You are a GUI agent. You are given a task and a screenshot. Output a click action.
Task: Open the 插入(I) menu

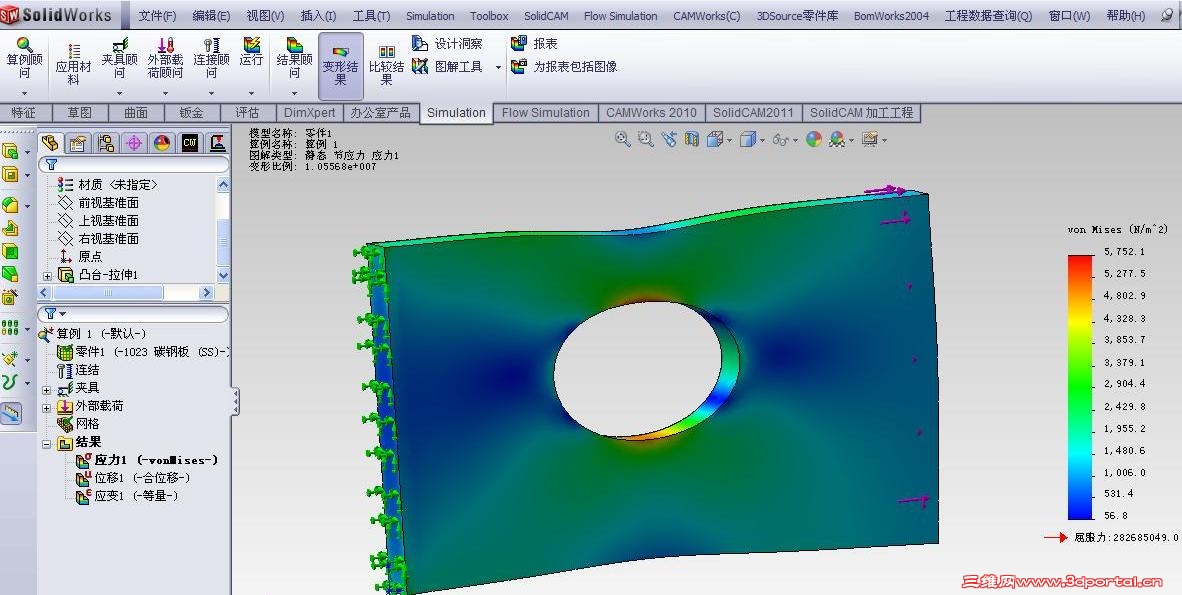pyautogui.click(x=318, y=16)
